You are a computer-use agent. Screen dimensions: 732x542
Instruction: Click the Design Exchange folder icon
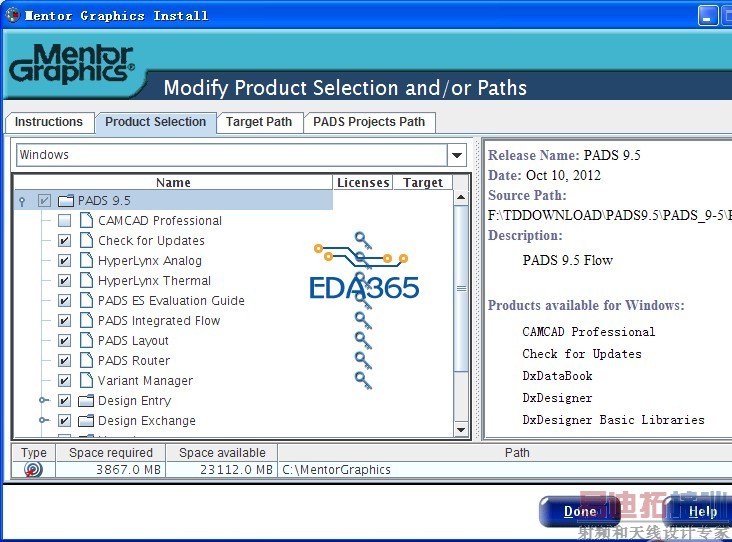(86, 421)
